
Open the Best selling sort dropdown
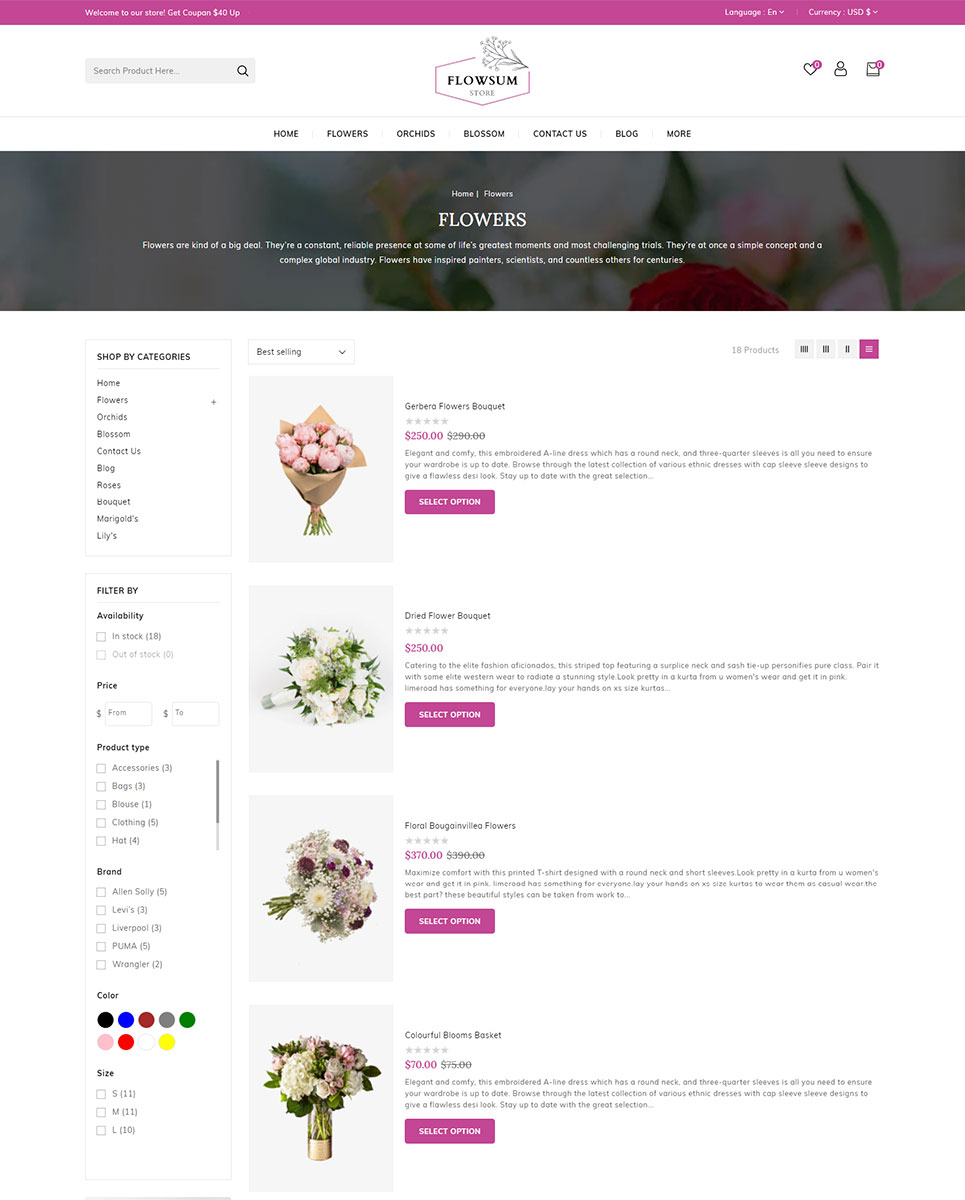[301, 352]
